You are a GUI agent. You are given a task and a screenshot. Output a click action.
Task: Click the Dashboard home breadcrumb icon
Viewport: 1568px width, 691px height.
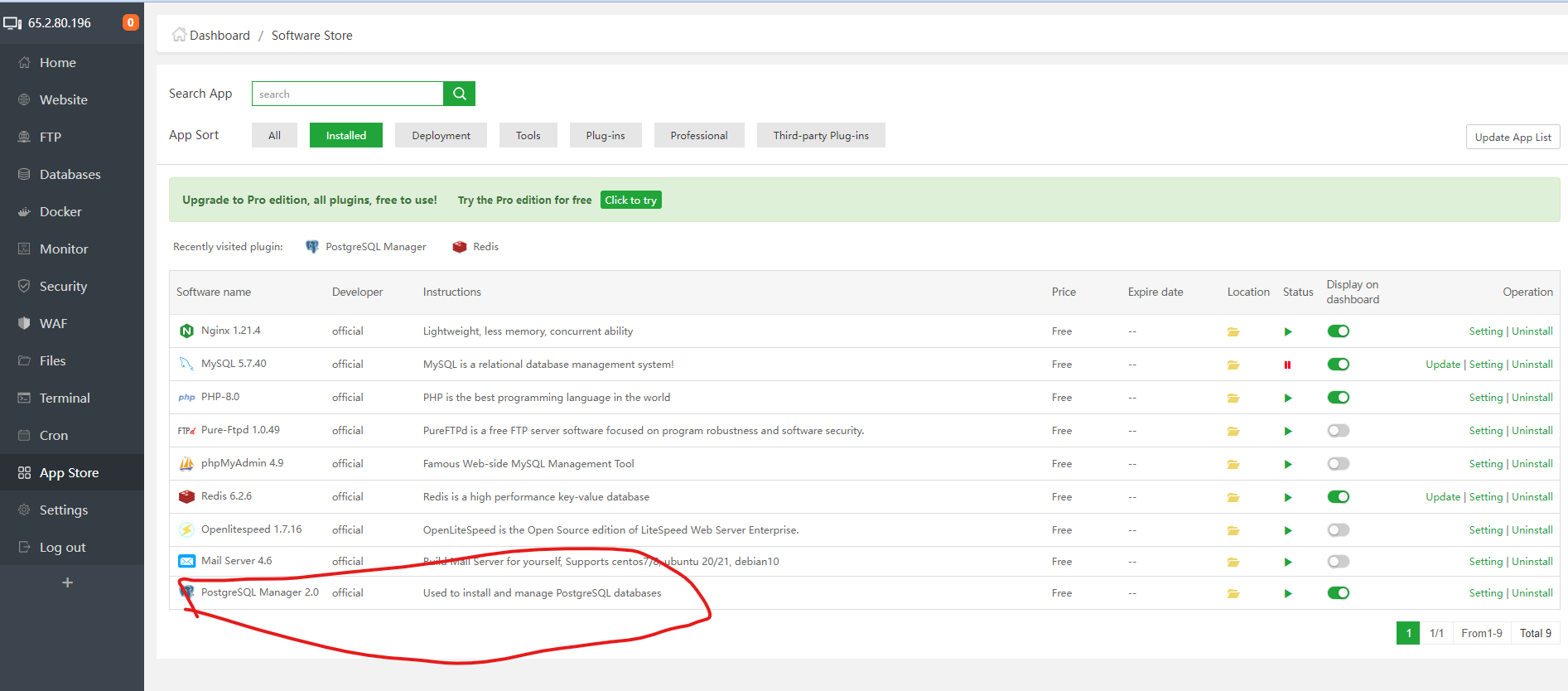tap(179, 35)
